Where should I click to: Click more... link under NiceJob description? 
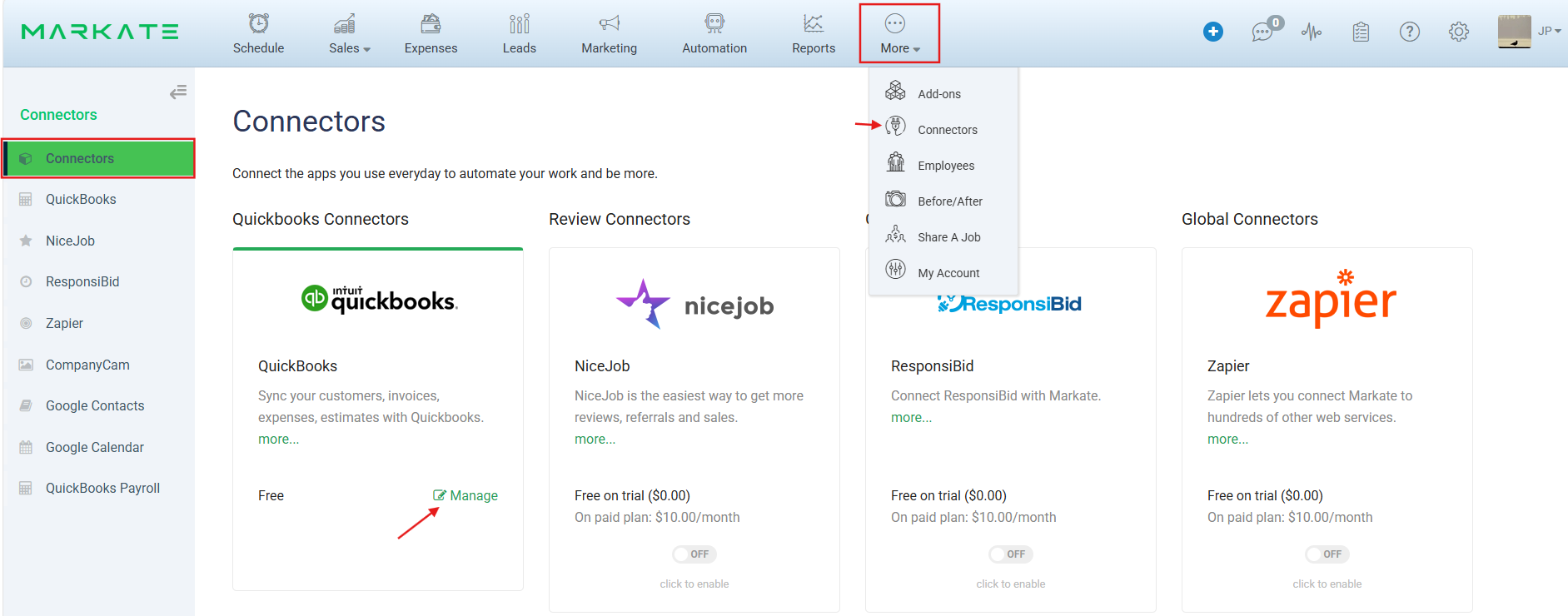[595, 439]
